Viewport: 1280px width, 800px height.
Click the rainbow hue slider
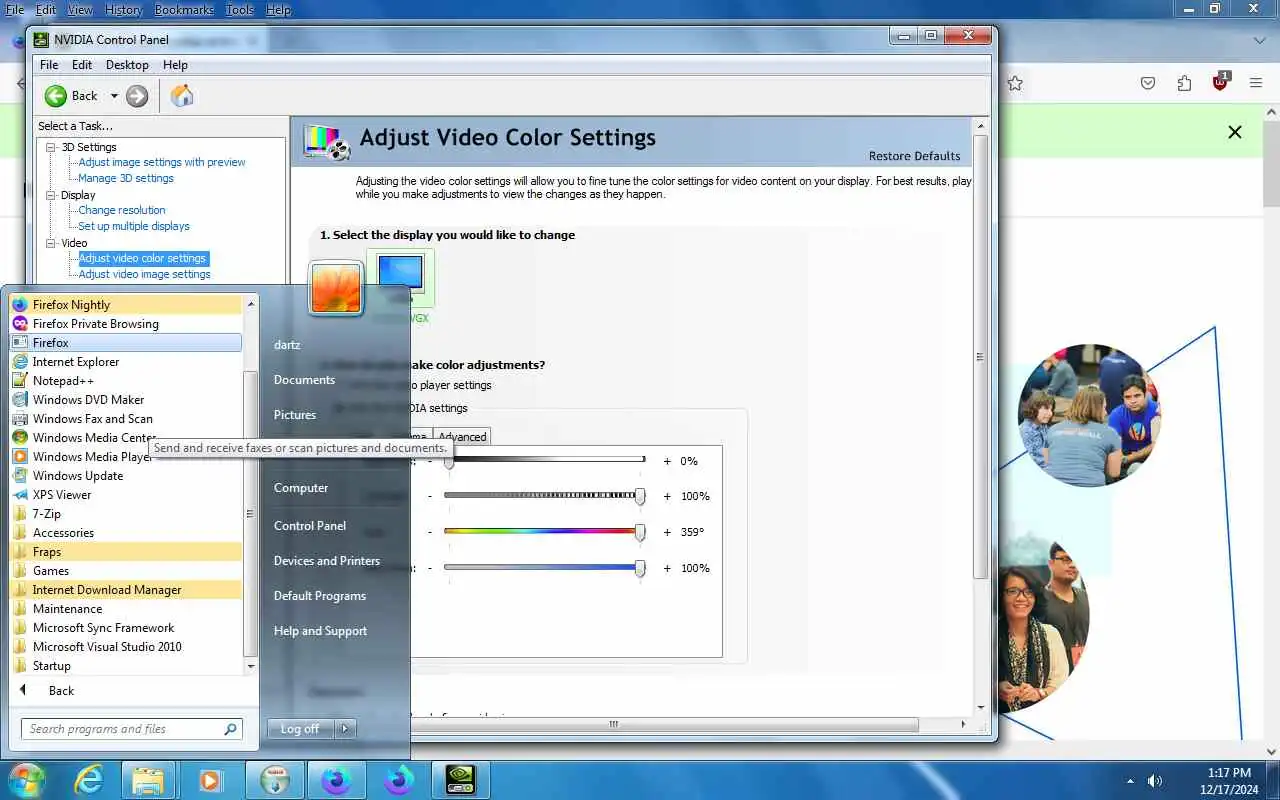pos(545,532)
